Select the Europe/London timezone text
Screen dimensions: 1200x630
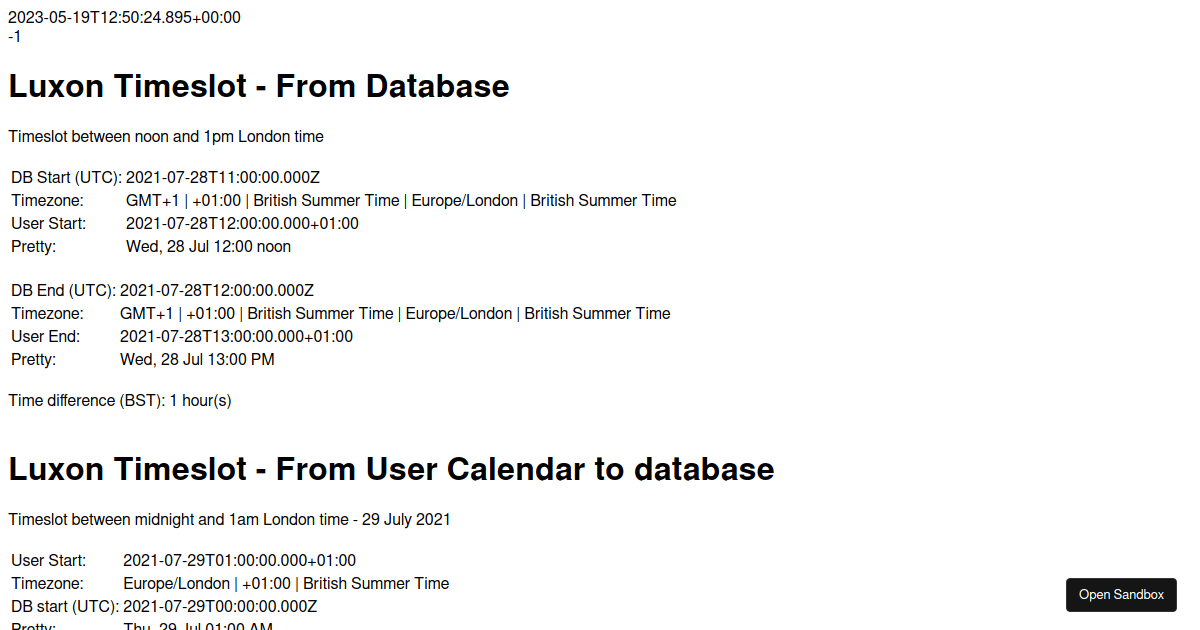[465, 200]
